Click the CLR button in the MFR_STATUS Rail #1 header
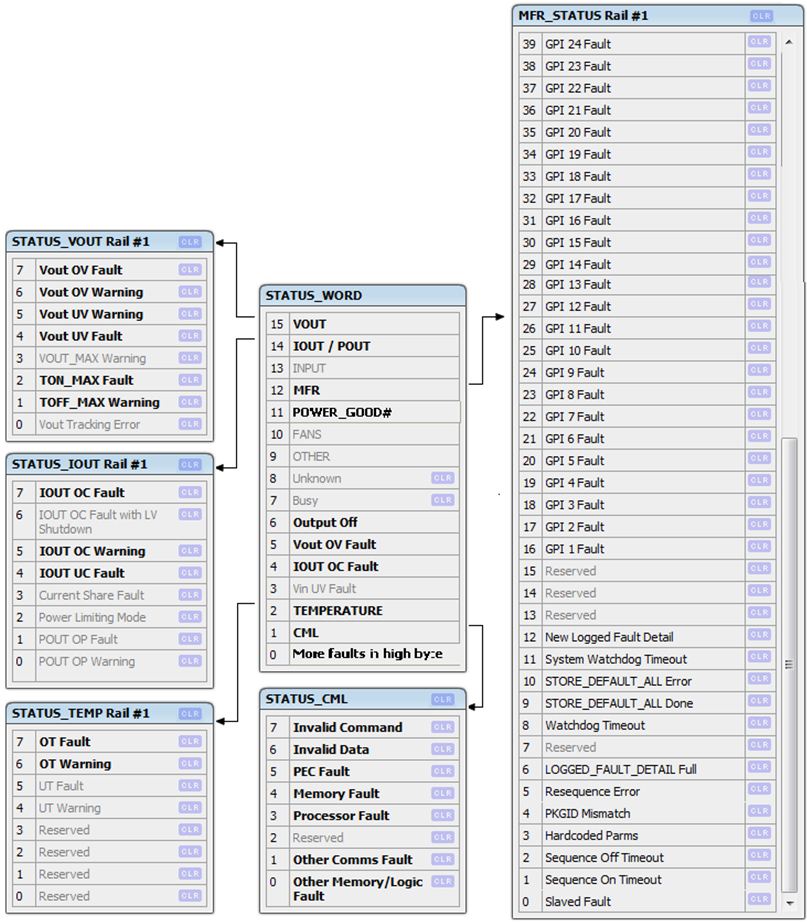 coord(761,16)
